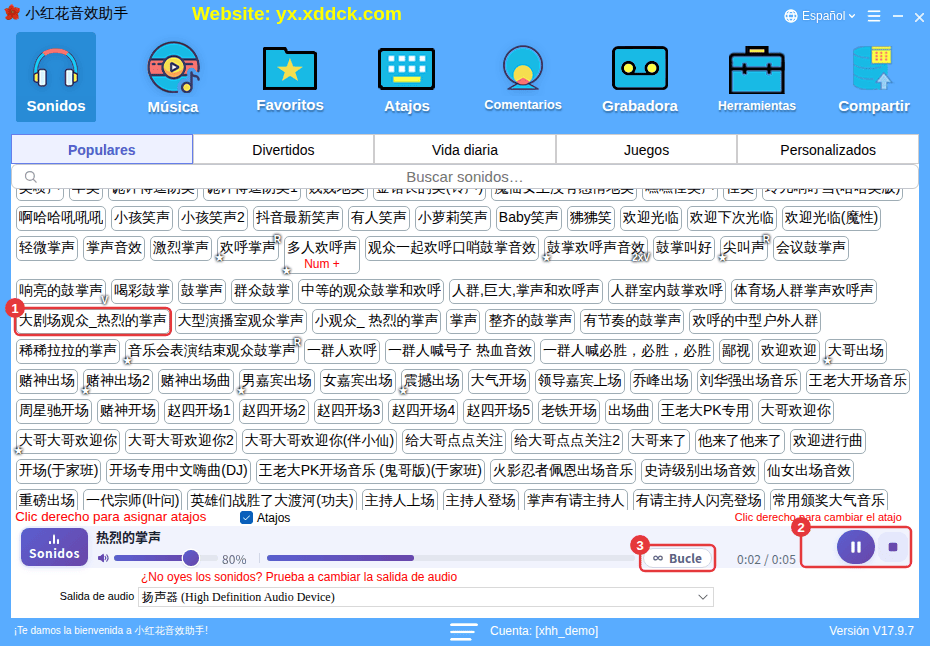The width and height of the screenshot is (930, 646).
Task: Click the Cuenta: [xhh_demo] account label
Action: (544, 631)
